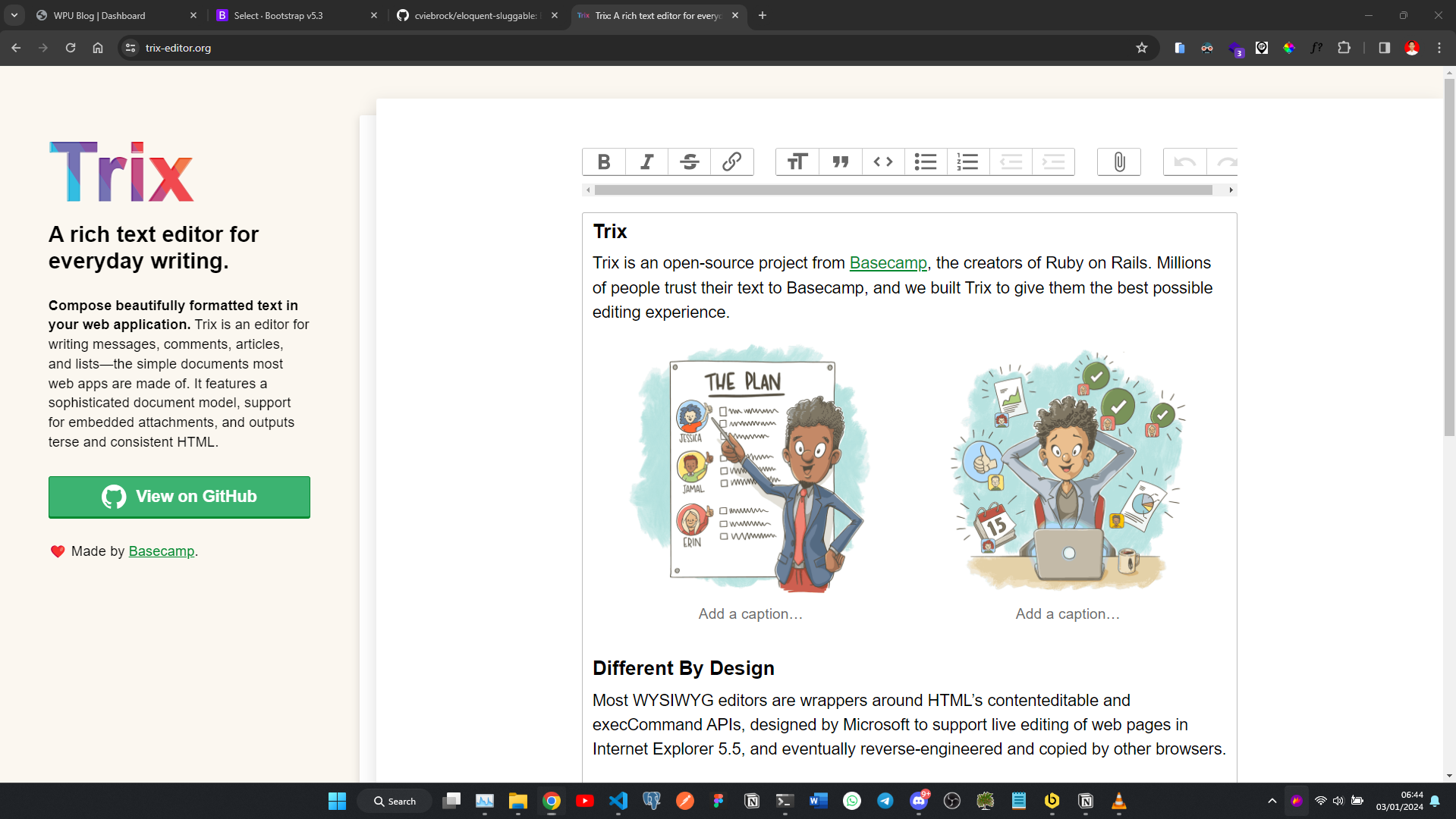Launch Visual Studio Code from the taskbar
1456x819 pixels.
(618, 801)
